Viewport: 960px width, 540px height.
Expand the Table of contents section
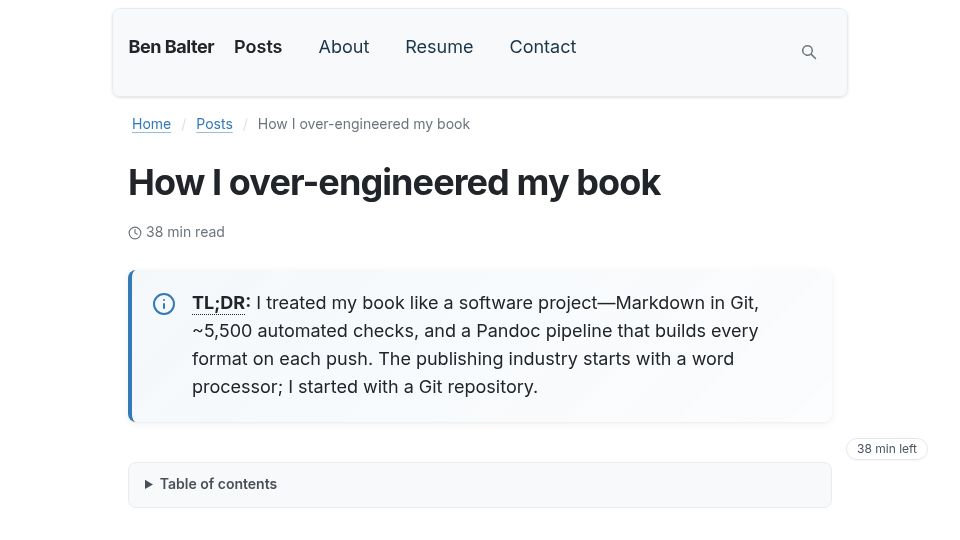click(x=479, y=484)
